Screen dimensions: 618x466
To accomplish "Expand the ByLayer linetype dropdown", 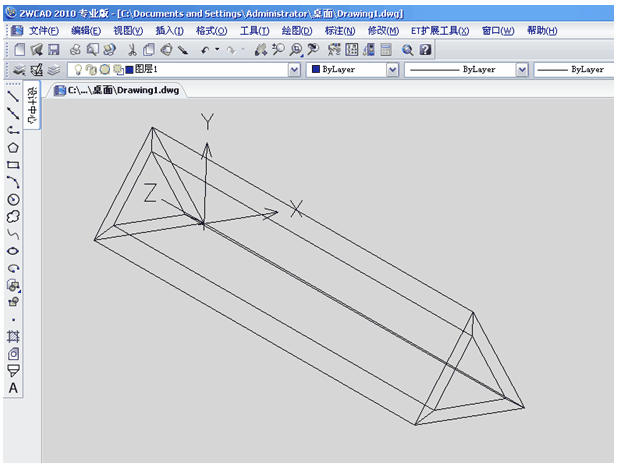I will point(521,70).
